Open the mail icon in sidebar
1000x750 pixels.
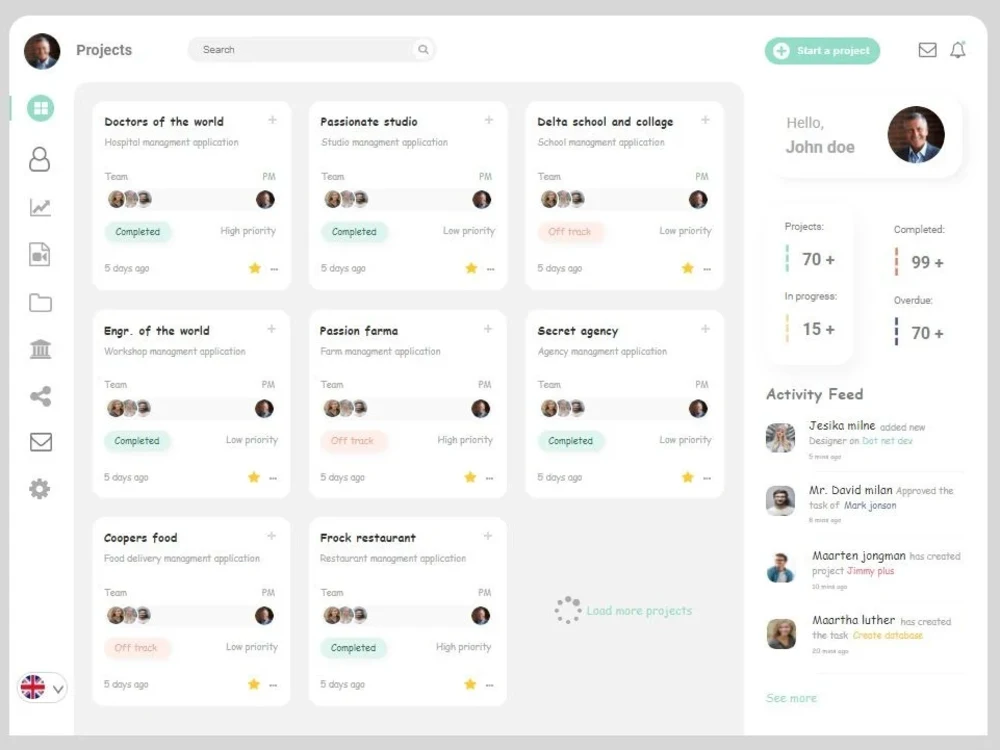(x=41, y=441)
